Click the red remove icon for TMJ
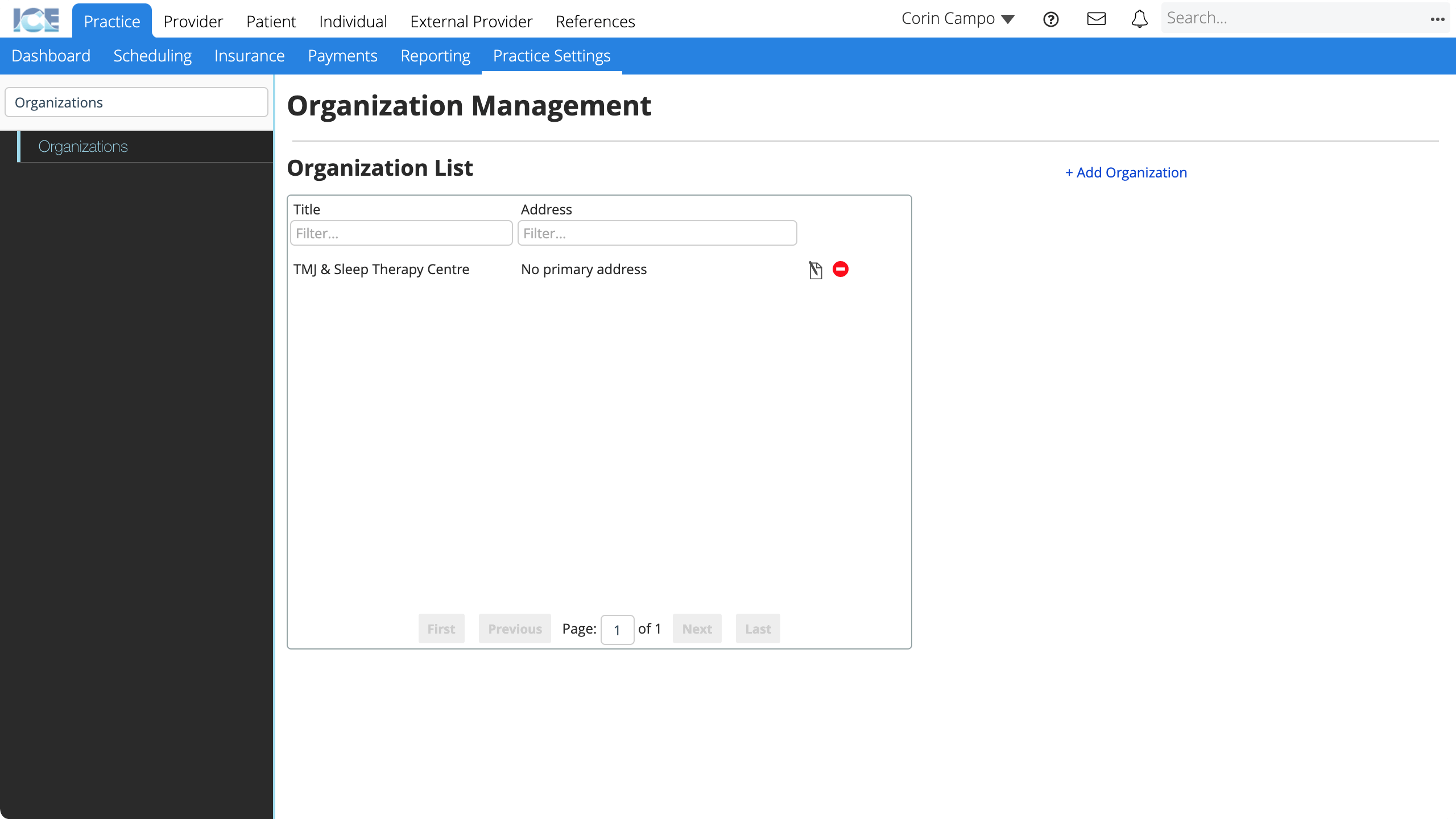Screen dimensions: 1456x819 click(840, 269)
